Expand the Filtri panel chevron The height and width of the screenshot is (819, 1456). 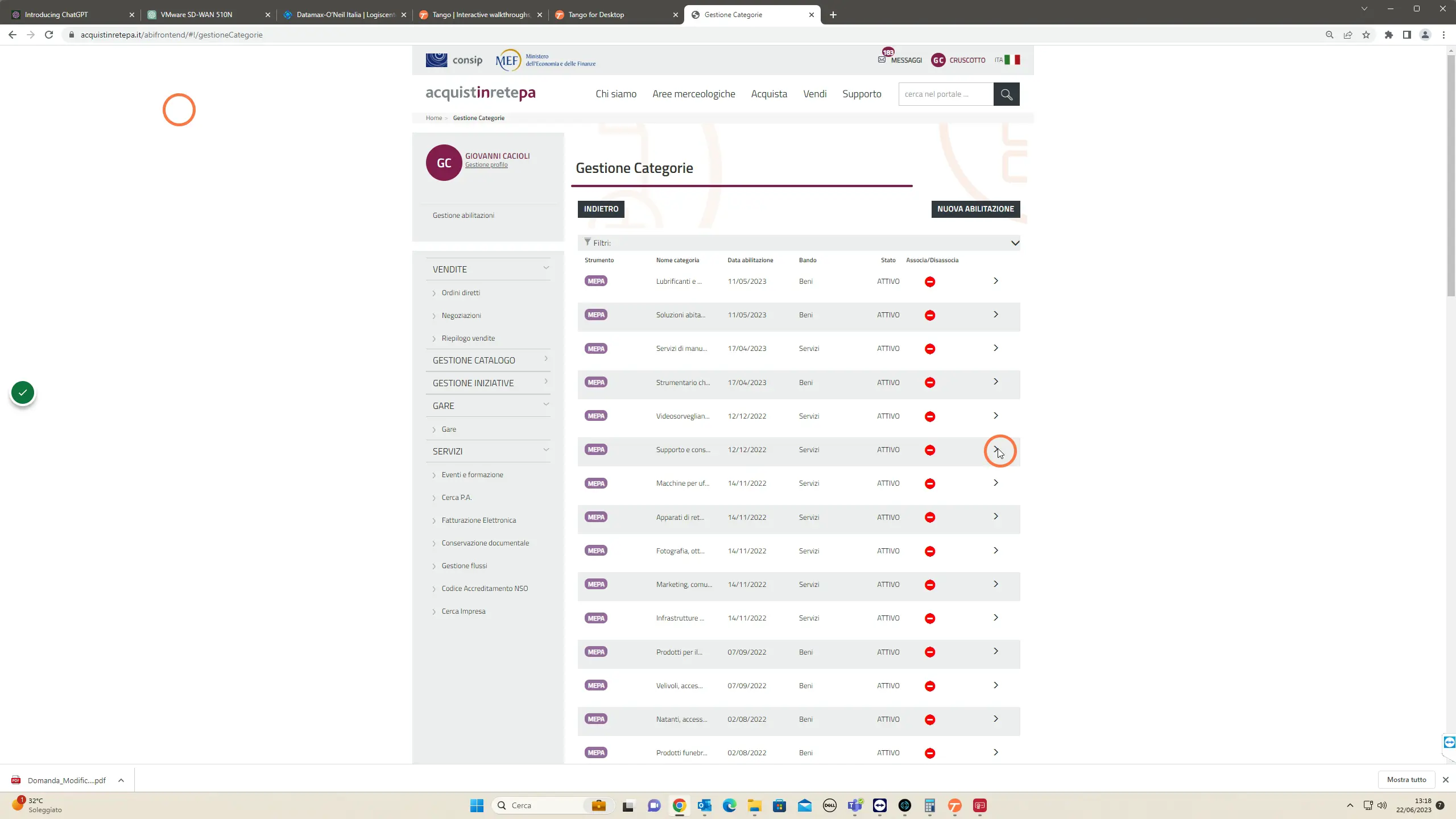pos(1015,243)
